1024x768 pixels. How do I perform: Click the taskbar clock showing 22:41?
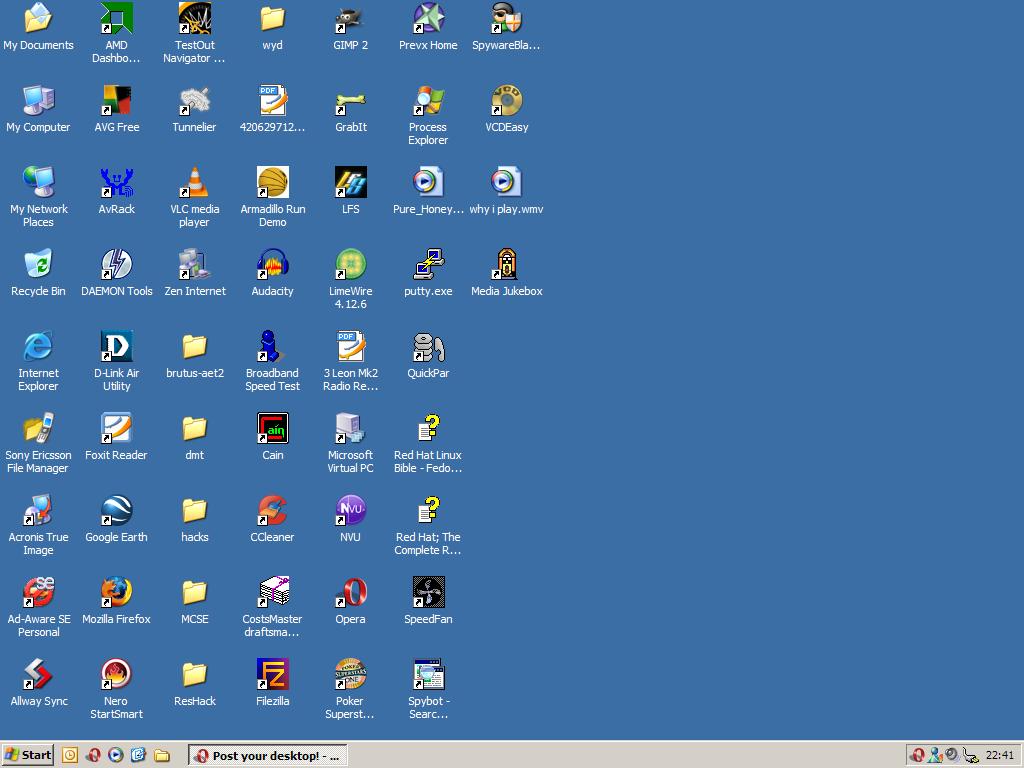click(x=999, y=755)
